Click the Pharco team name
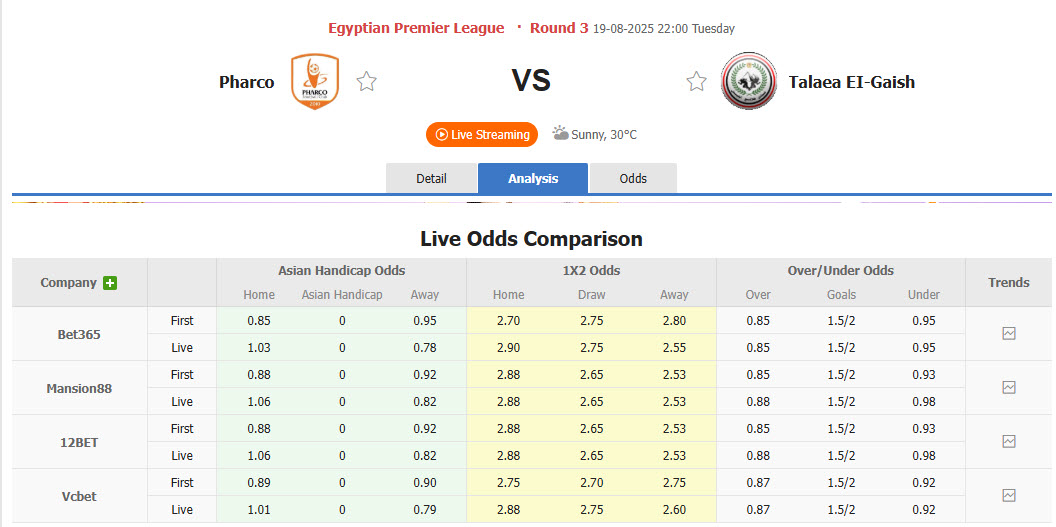This screenshot has height=527, width=1056. pyautogui.click(x=246, y=82)
